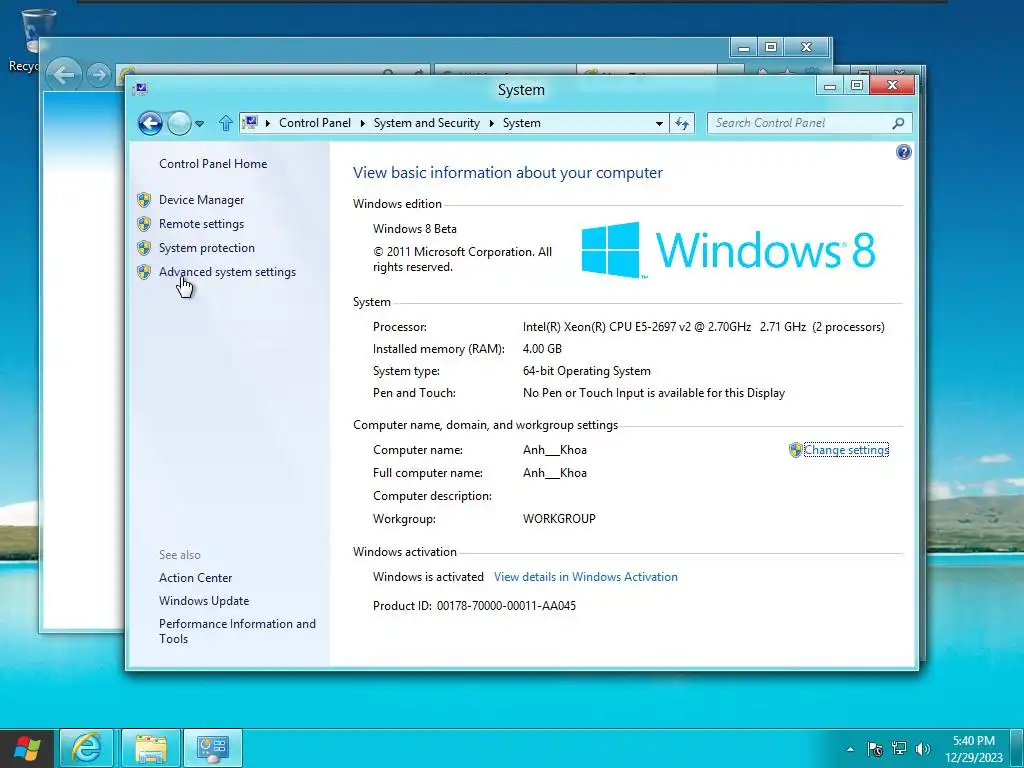The image size is (1024, 768).
Task: Click the Windows 8 logo image
Action: (x=728, y=250)
